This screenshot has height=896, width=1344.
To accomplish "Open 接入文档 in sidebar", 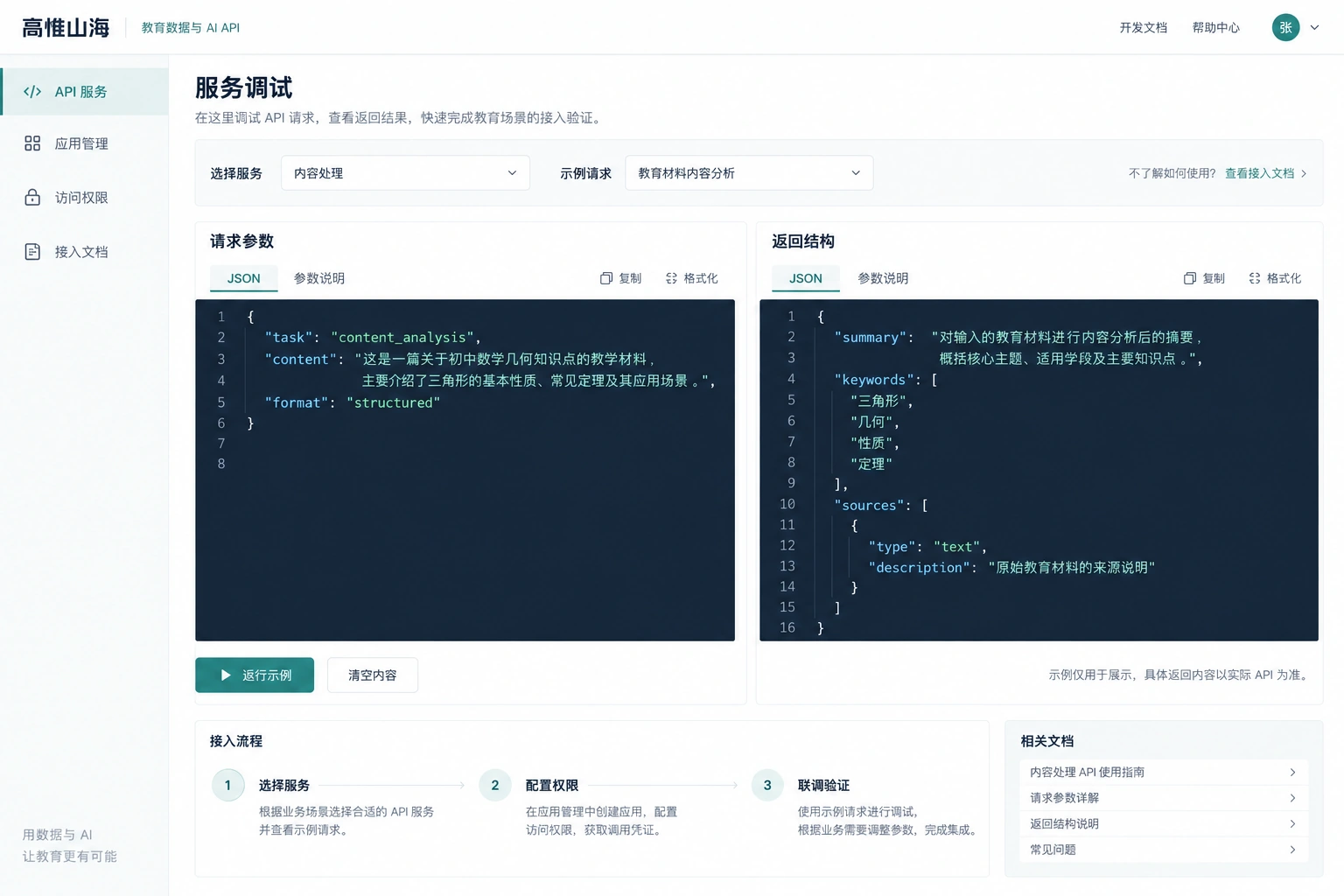I will pyautogui.click(x=84, y=252).
